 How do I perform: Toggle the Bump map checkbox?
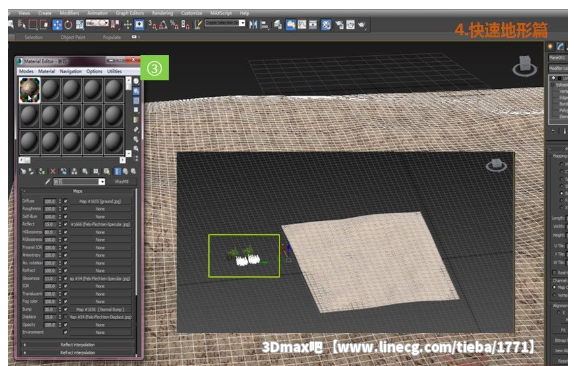(66, 309)
